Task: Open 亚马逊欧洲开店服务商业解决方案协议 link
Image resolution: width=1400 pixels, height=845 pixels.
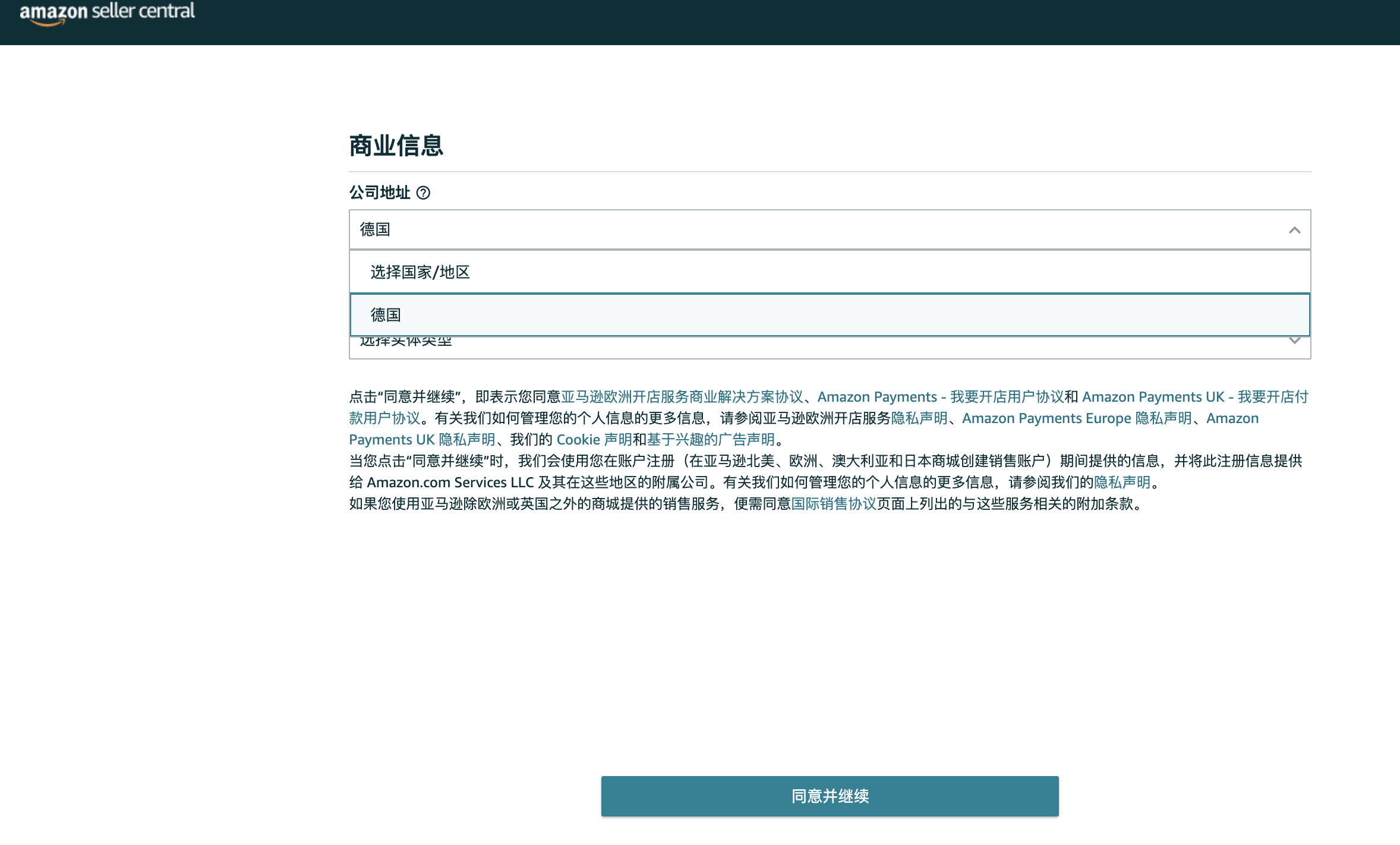Action: tap(682, 397)
